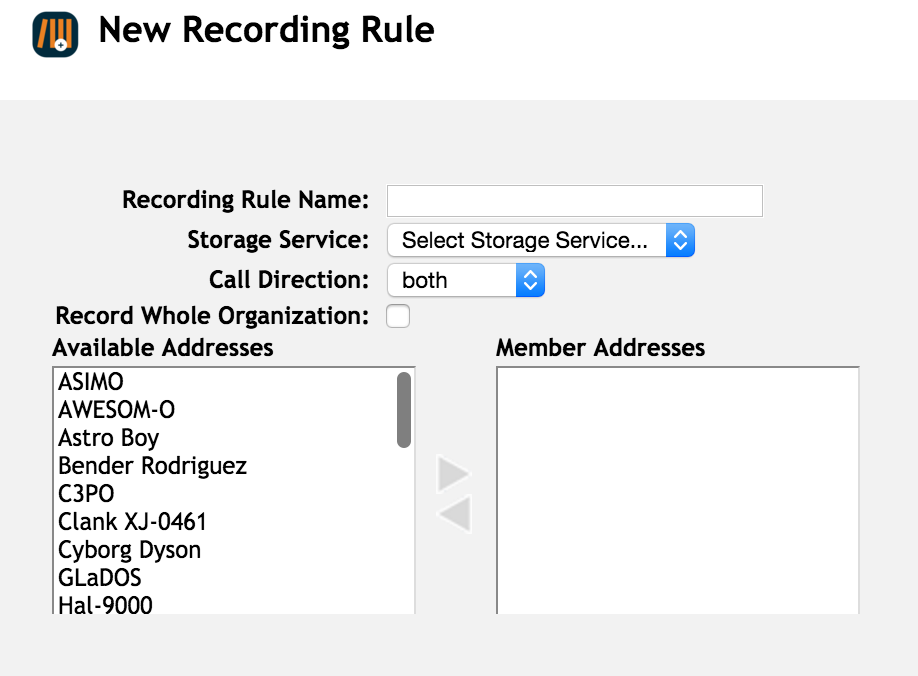Enable the Record Whole Organization checkbox
Viewport: 918px width, 676px height.
[398, 316]
